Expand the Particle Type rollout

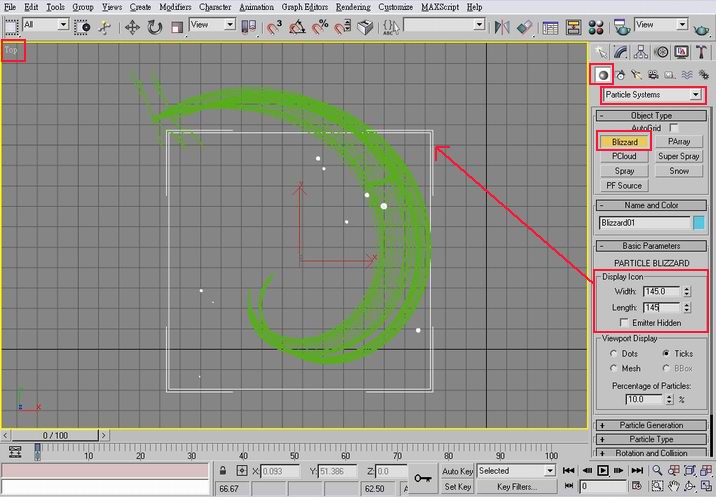pyautogui.click(x=652, y=439)
